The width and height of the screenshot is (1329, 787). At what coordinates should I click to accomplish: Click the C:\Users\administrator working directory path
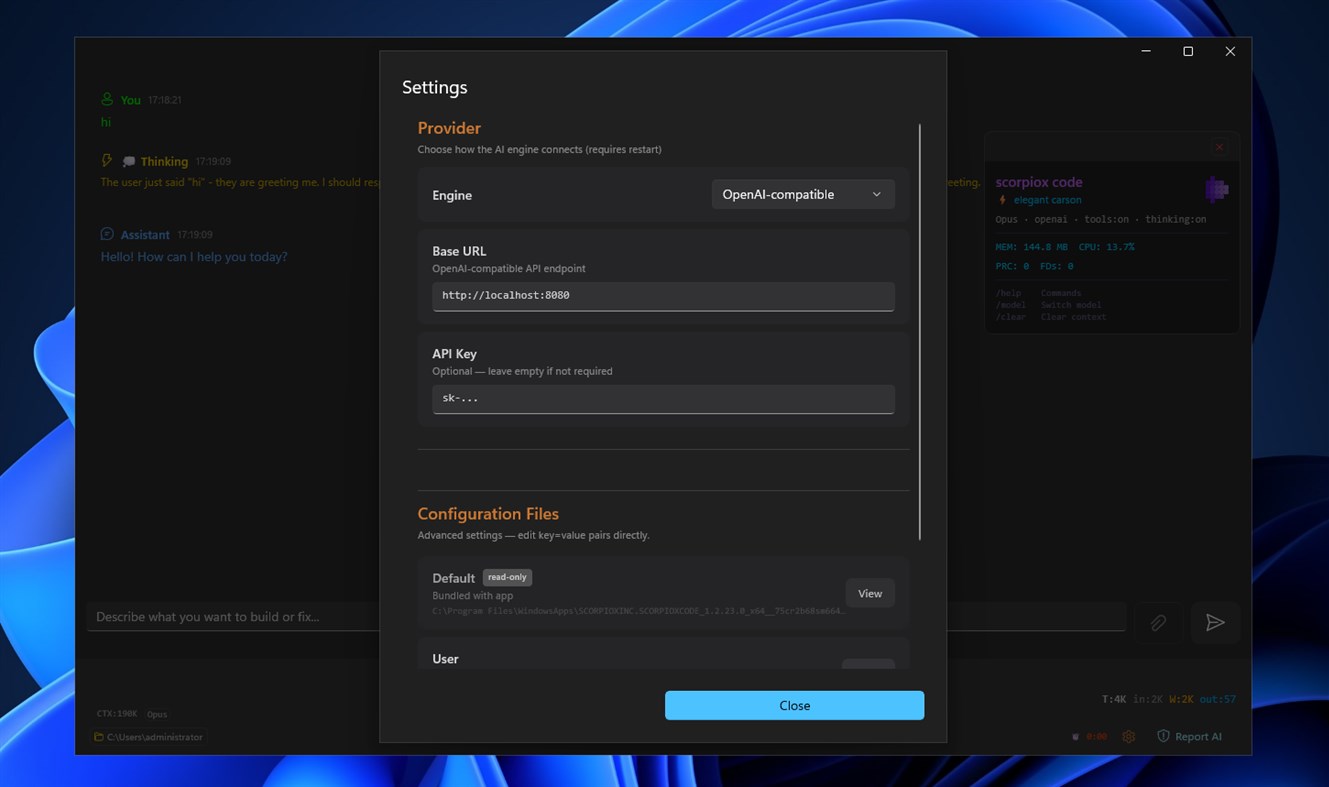point(155,737)
